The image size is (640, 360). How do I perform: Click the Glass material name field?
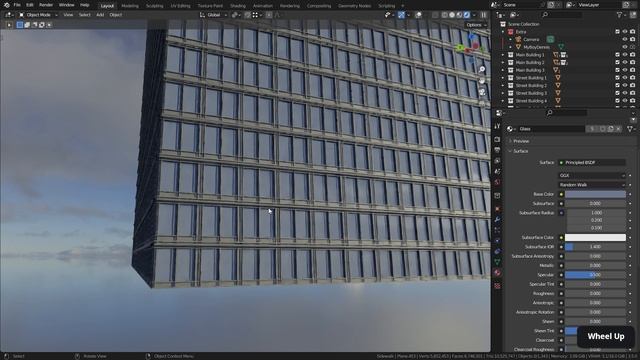(x=551, y=129)
